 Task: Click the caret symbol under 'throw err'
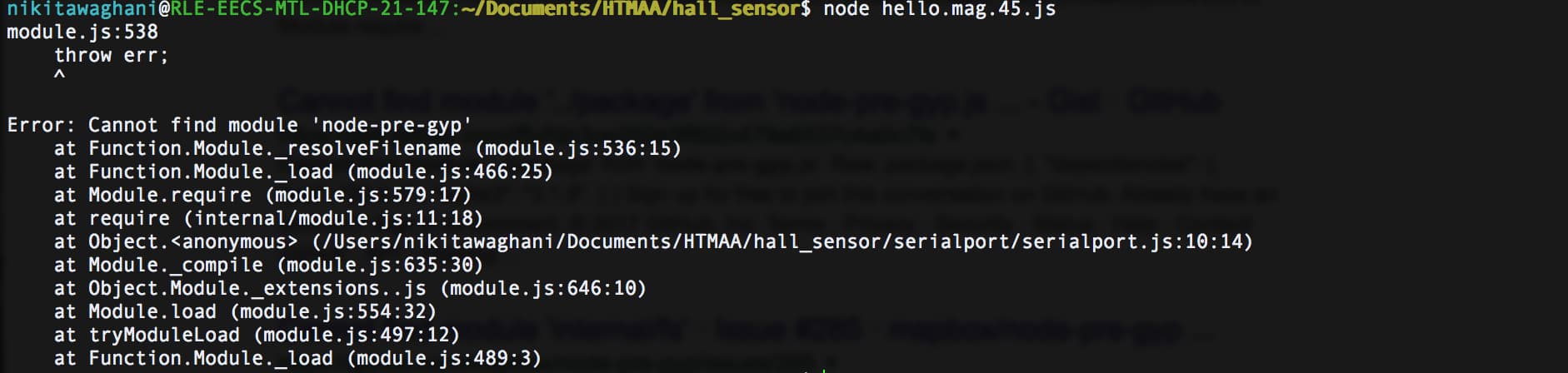coord(59,76)
